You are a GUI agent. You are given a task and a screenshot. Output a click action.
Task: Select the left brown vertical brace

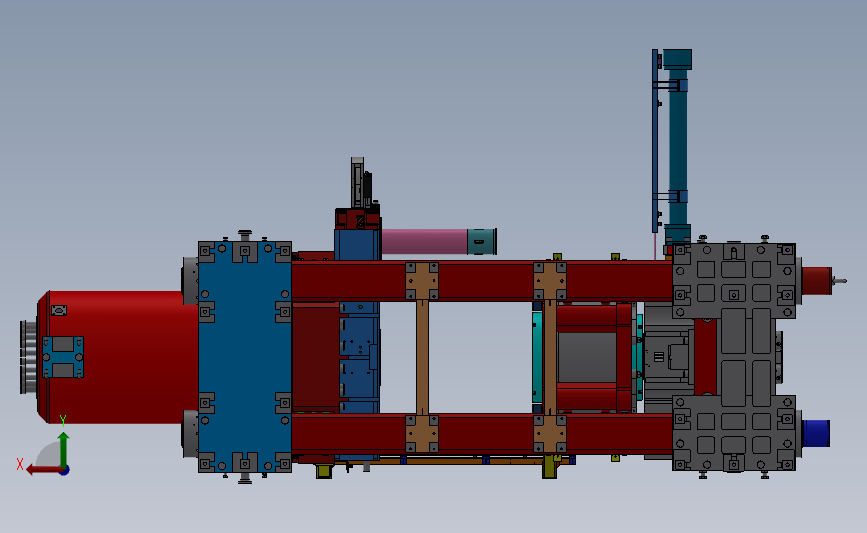[x=422, y=358]
